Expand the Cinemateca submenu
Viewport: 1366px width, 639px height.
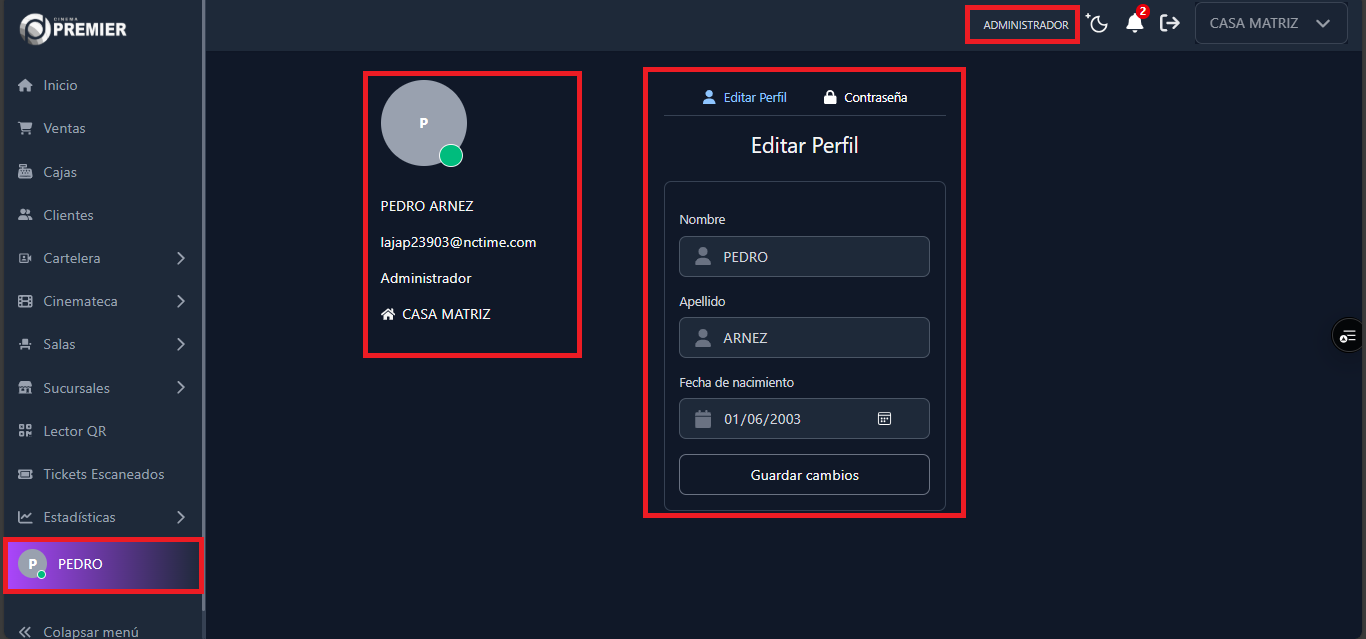click(181, 301)
